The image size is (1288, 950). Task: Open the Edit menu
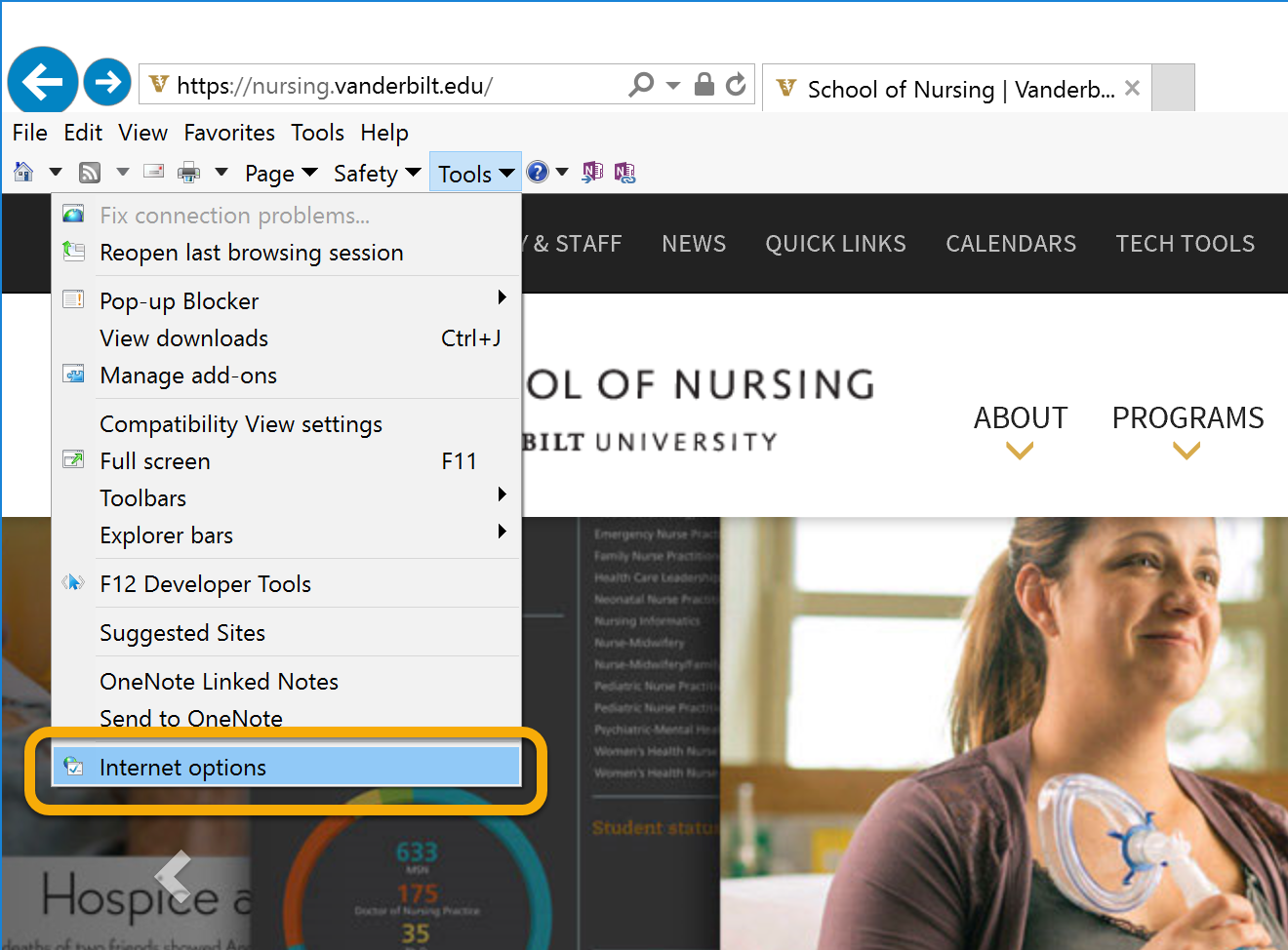[x=83, y=133]
